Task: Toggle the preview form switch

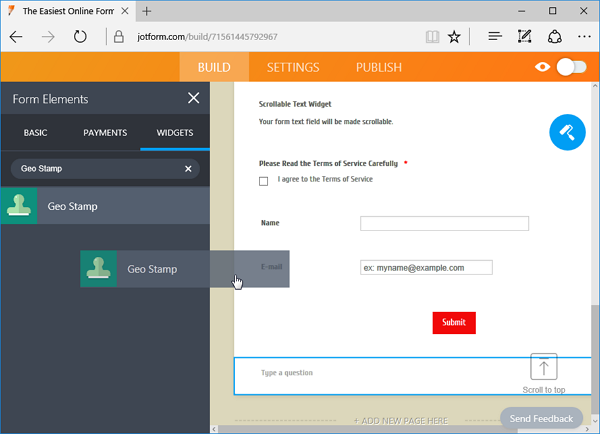Action: [571, 67]
